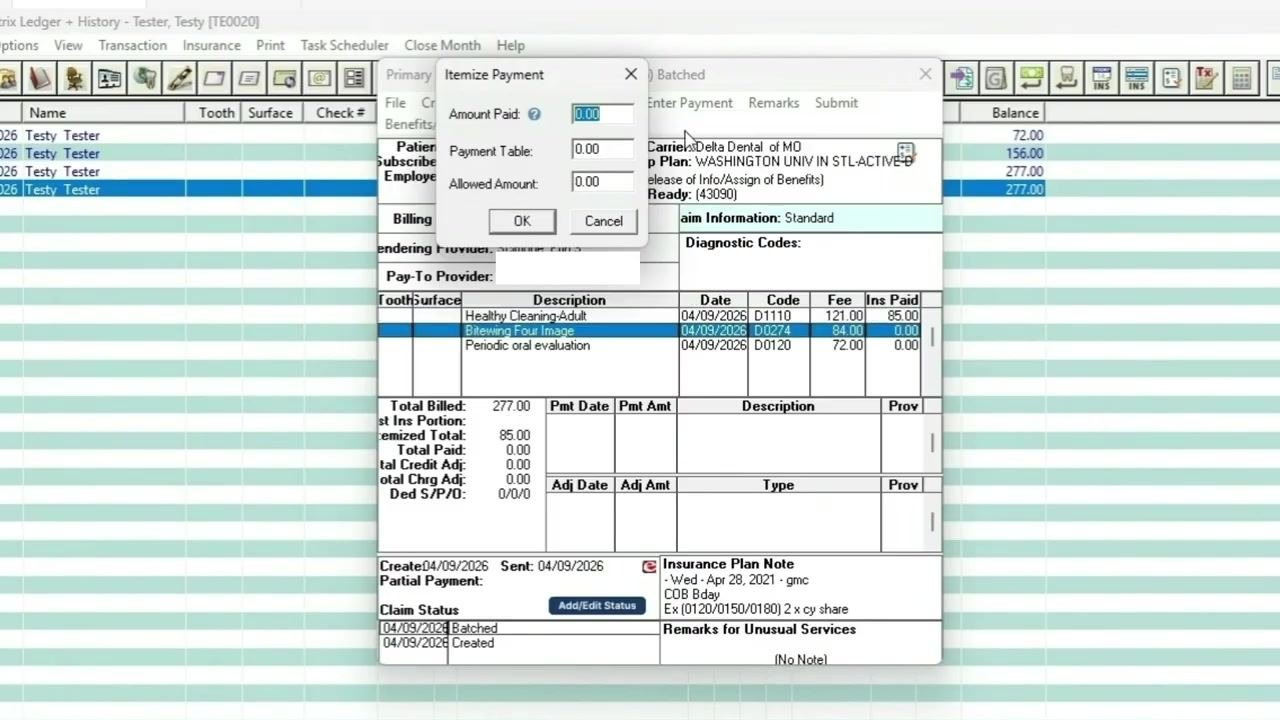The image size is (1280, 720).
Task: Click the 72.00 balance in Ledger
Action: [1027, 135]
